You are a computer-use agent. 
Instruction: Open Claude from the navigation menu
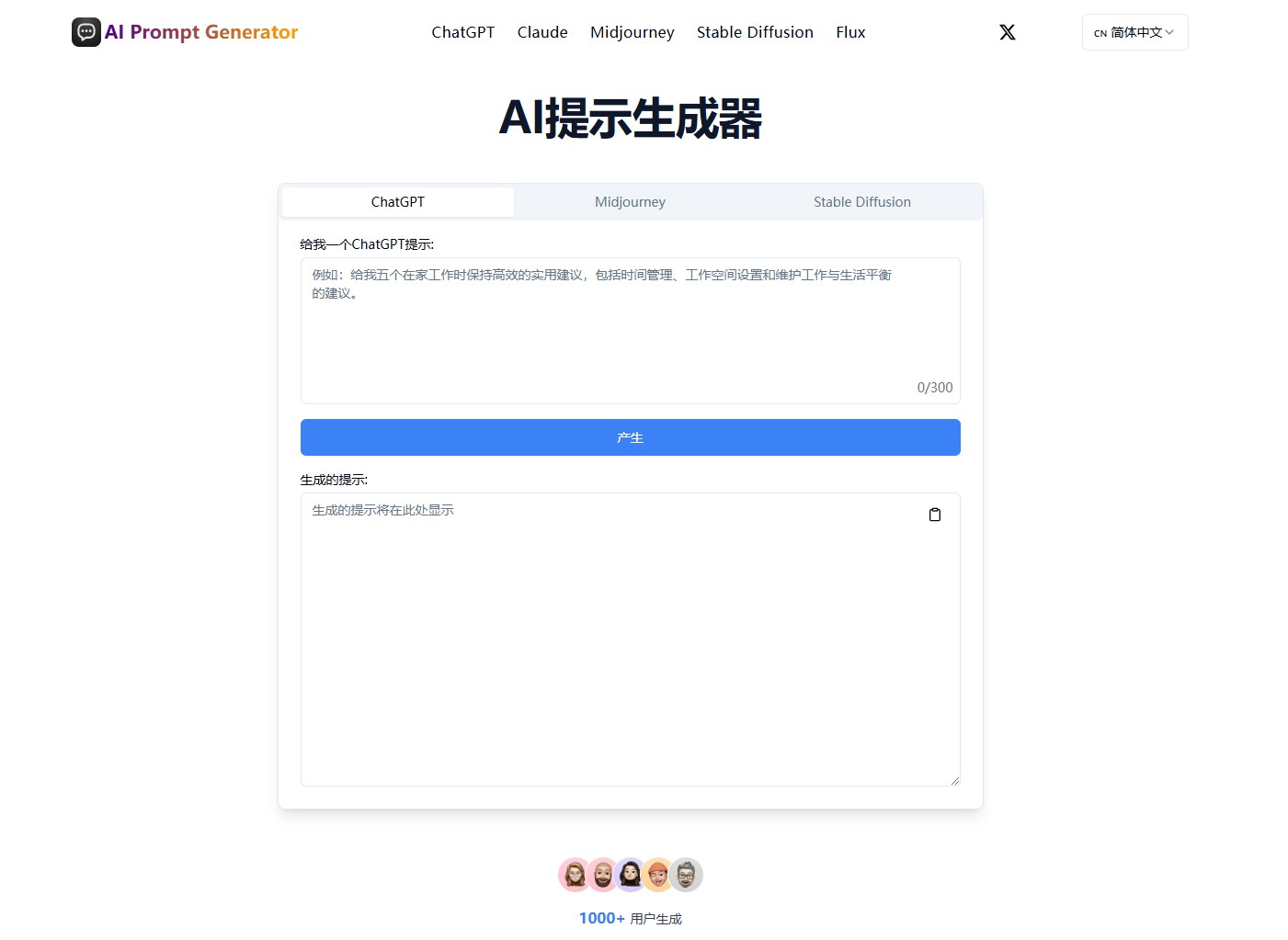pyautogui.click(x=541, y=31)
